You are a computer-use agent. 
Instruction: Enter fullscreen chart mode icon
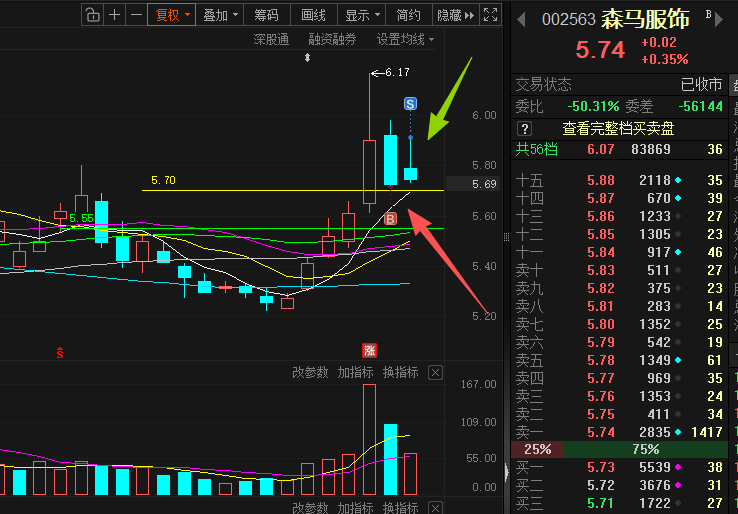coord(490,15)
